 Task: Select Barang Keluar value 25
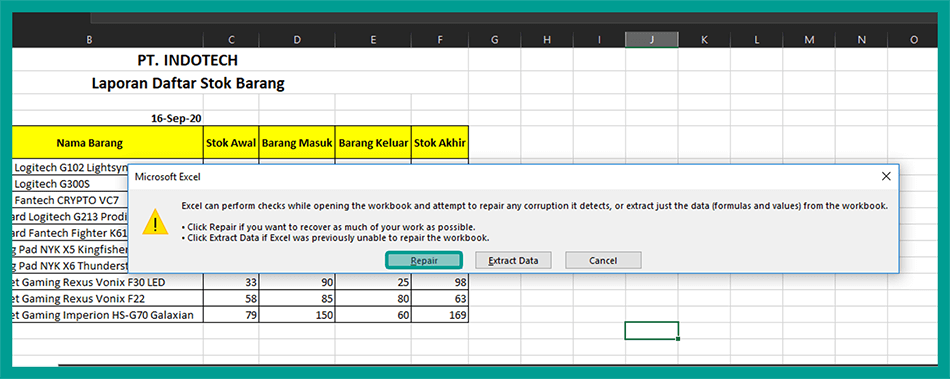tap(373, 282)
